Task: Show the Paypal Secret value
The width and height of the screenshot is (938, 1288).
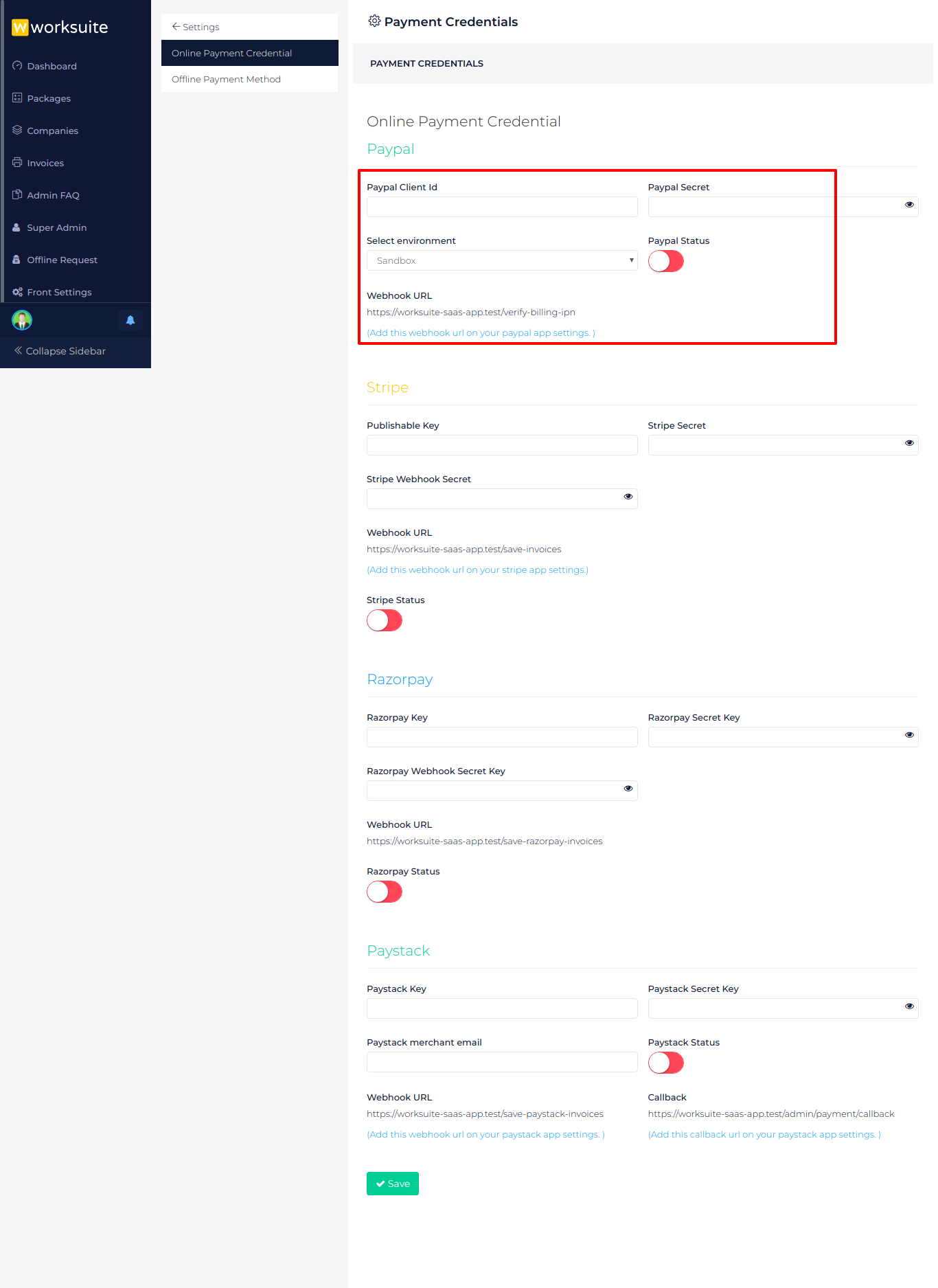Action: click(909, 205)
